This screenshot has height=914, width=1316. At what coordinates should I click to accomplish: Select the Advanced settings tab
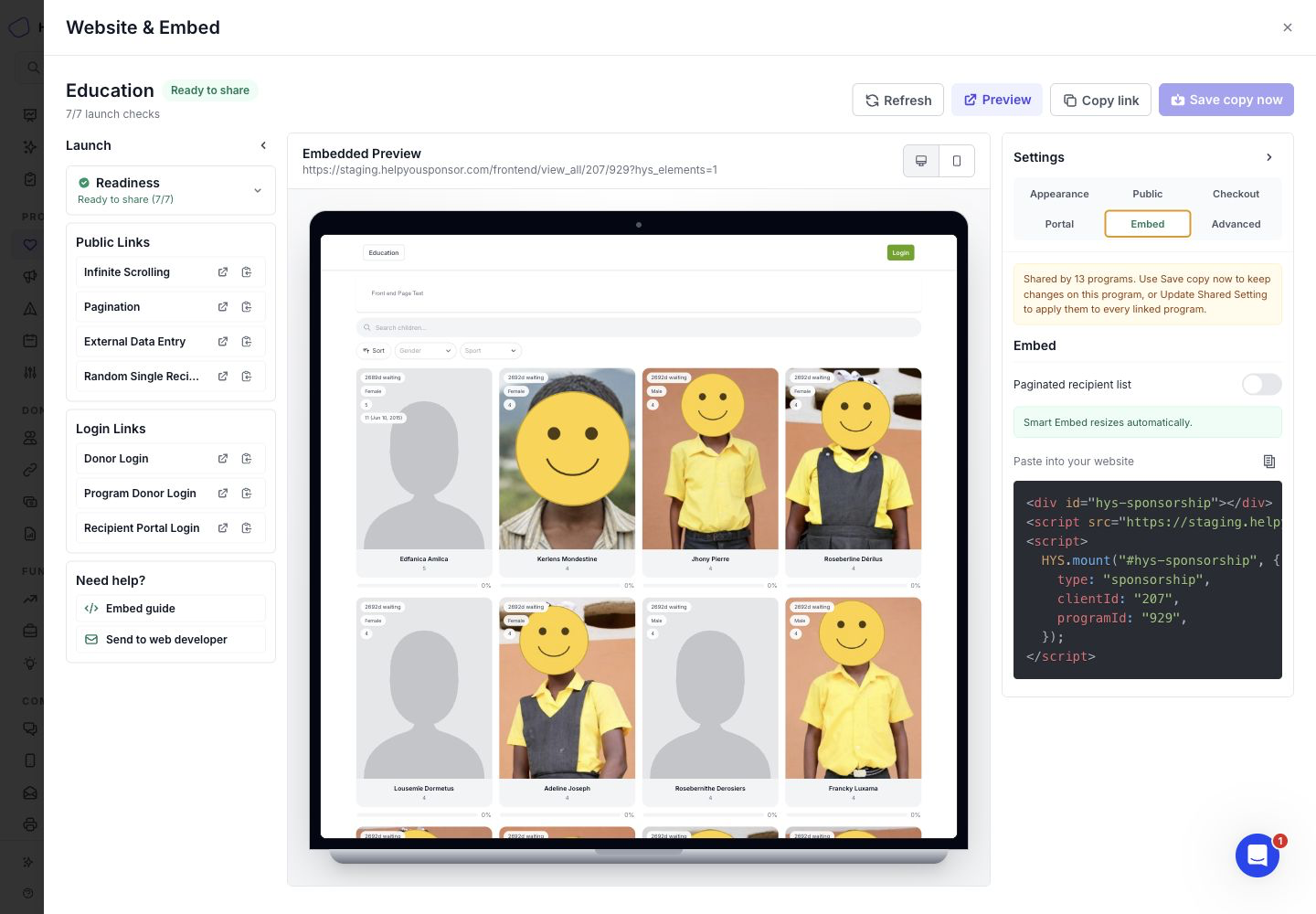pyautogui.click(x=1236, y=224)
